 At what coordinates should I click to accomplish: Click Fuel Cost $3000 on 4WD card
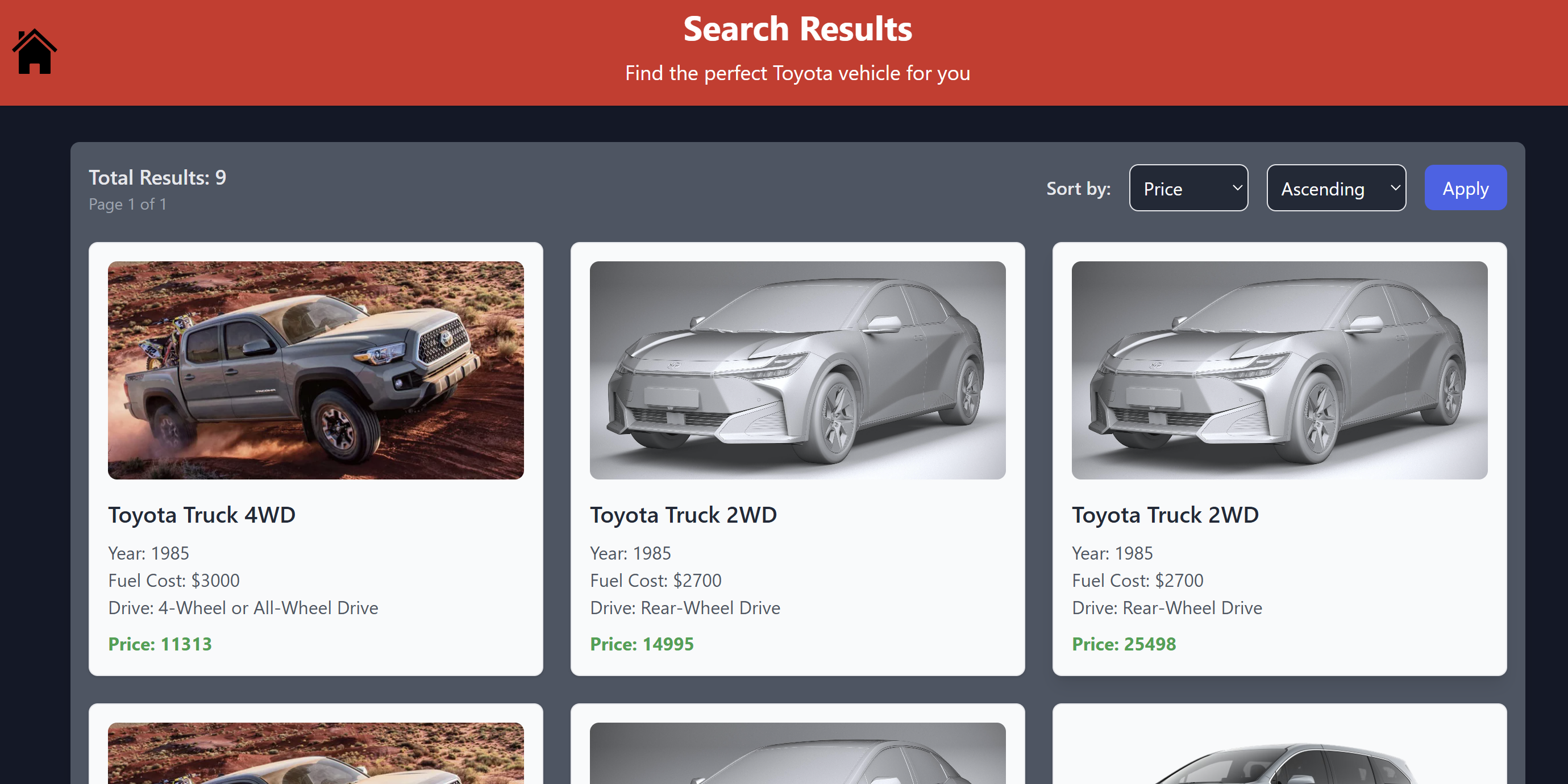tap(173, 580)
